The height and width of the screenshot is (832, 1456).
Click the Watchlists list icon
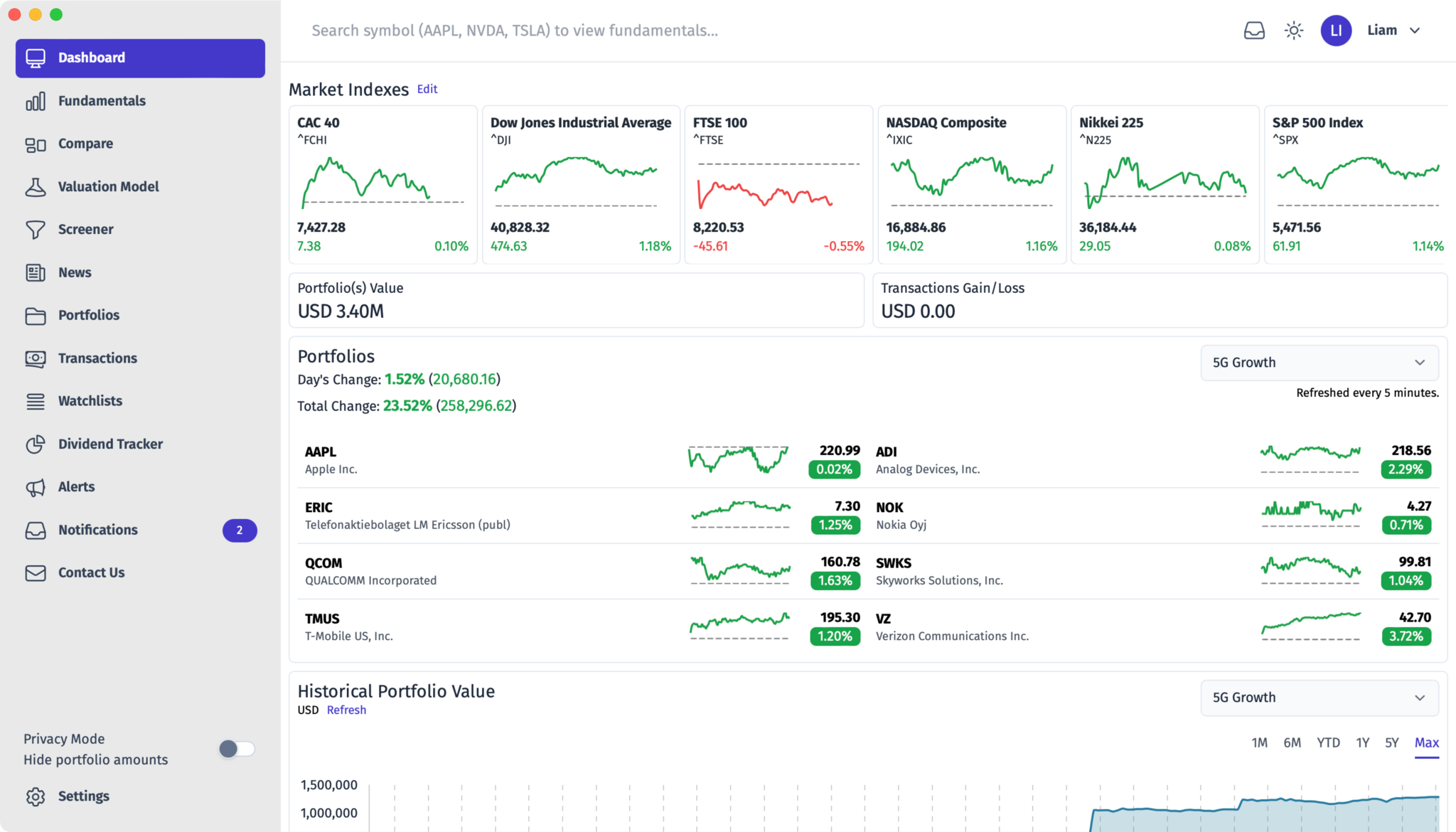click(x=36, y=401)
